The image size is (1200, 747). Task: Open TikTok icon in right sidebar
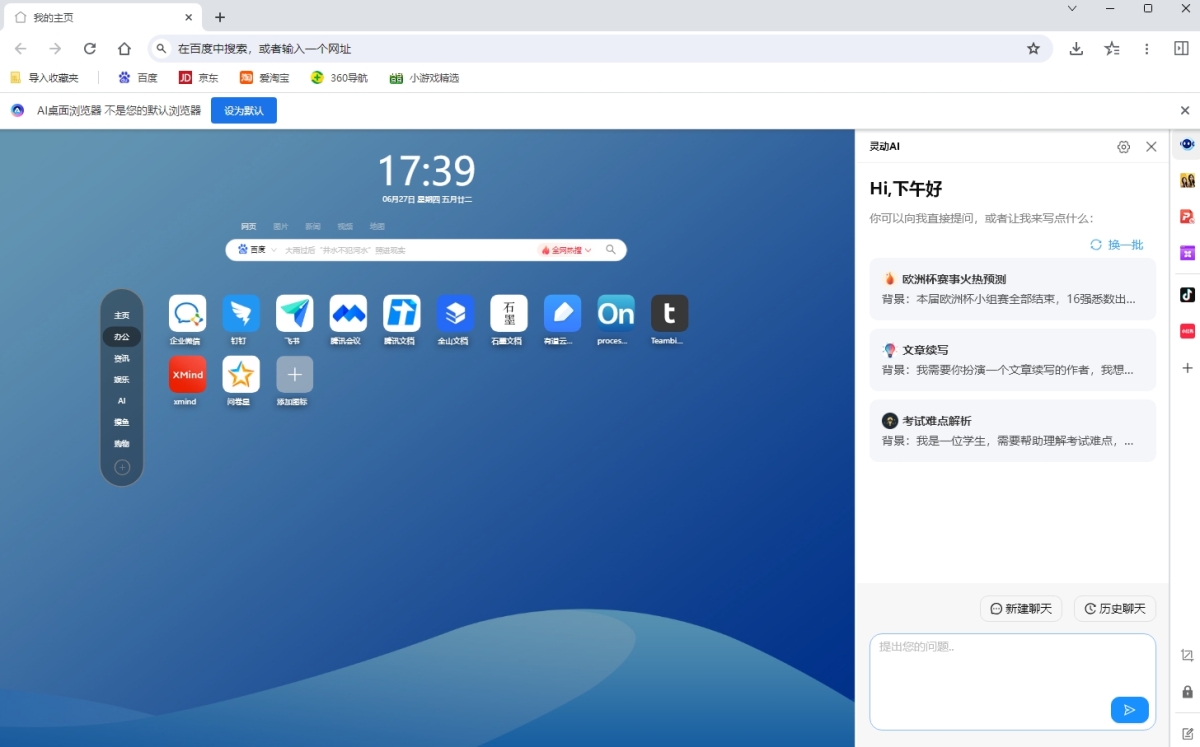1187,294
